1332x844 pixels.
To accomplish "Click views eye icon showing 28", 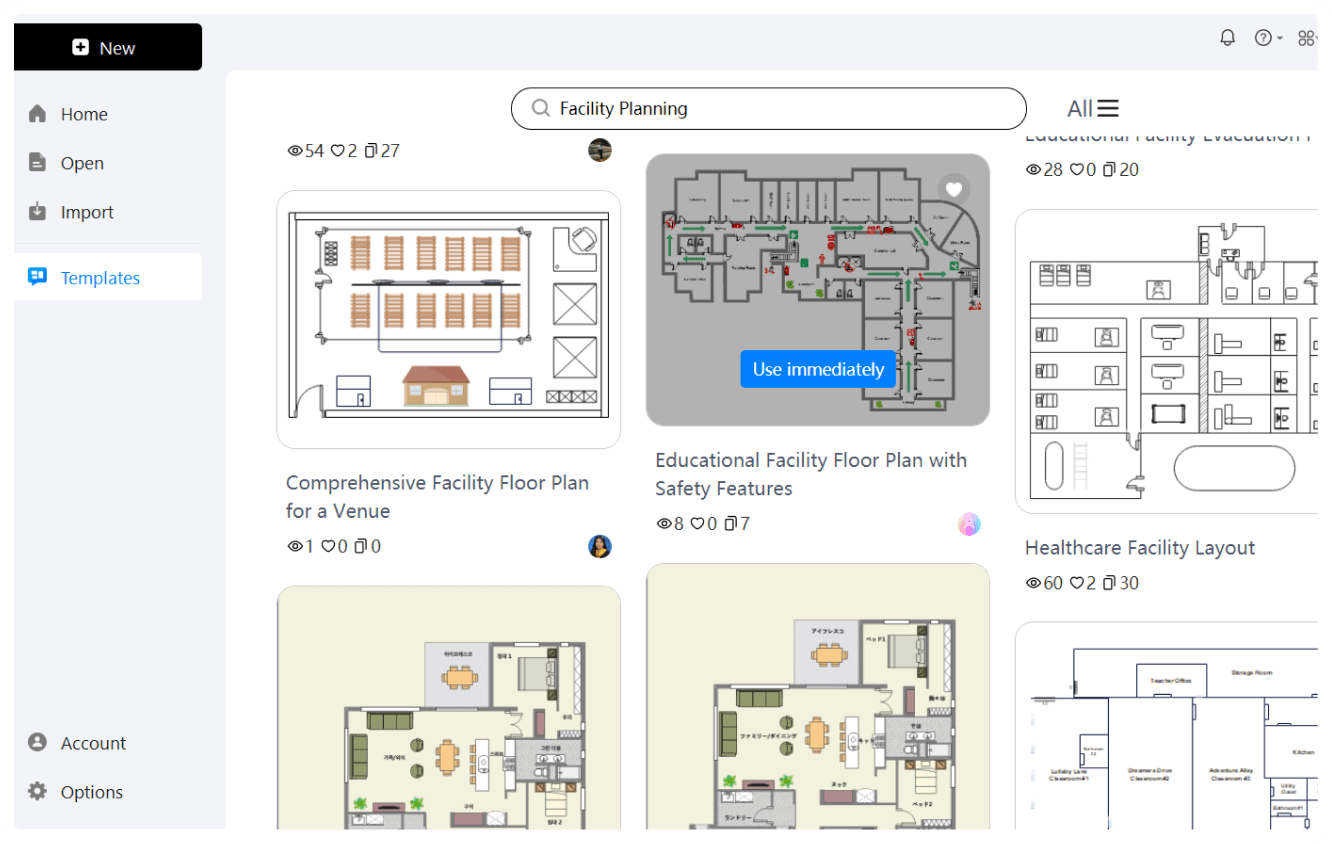I will 1034,170.
